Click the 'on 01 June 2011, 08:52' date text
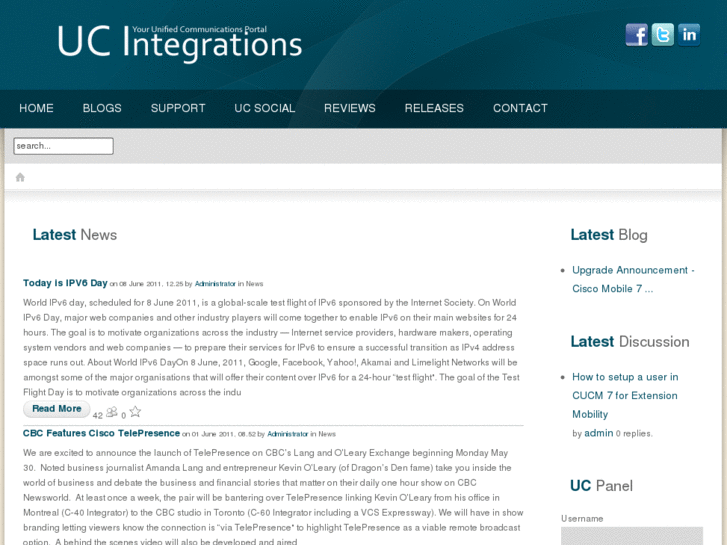 [x=219, y=434]
